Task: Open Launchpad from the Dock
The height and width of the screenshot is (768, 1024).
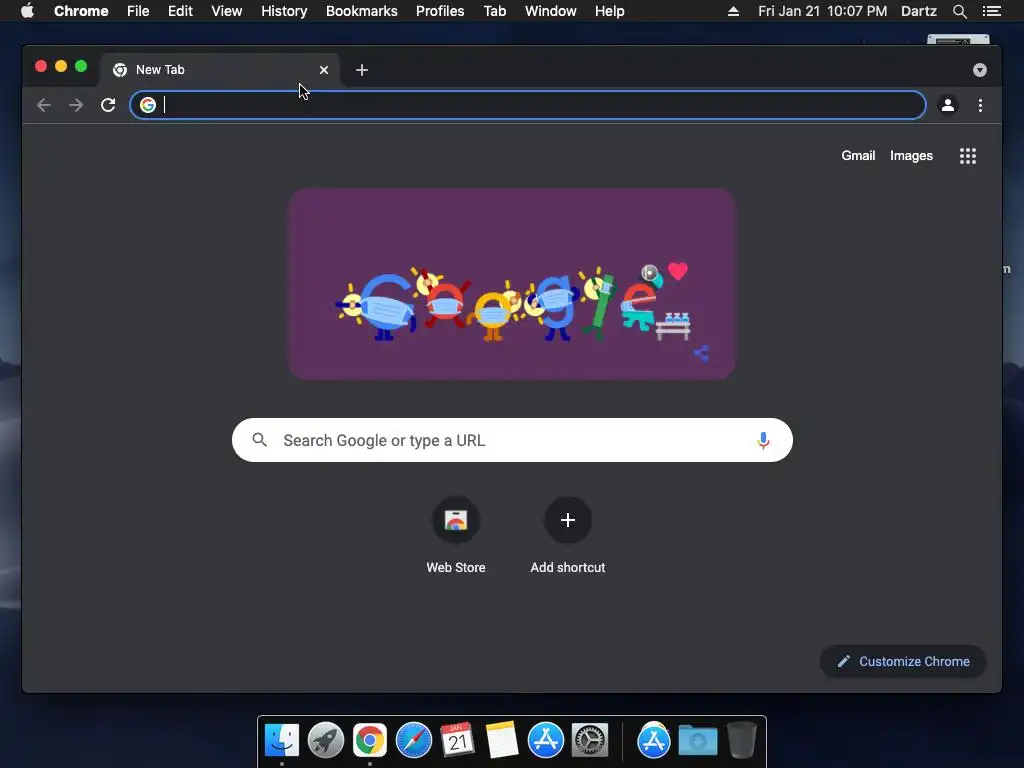Action: (325, 740)
